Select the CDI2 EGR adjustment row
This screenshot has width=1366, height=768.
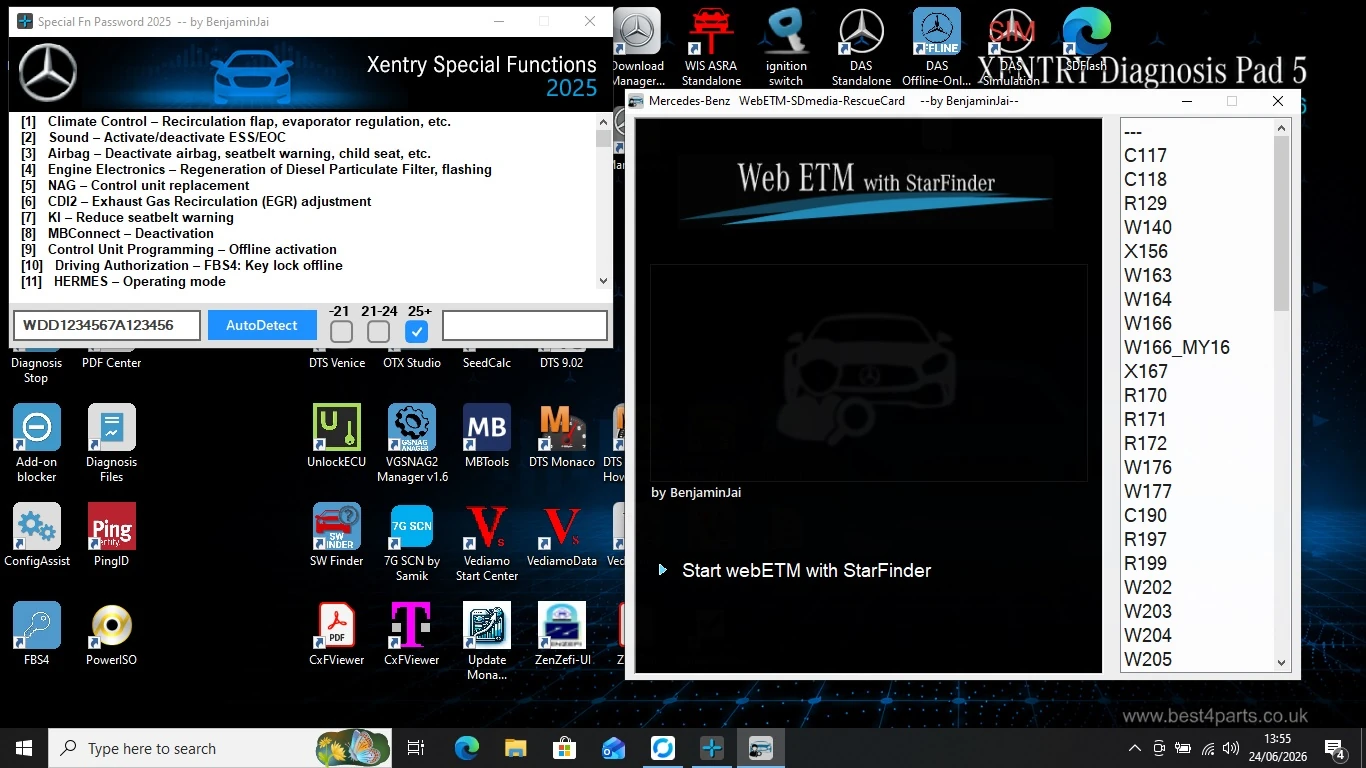196,201
